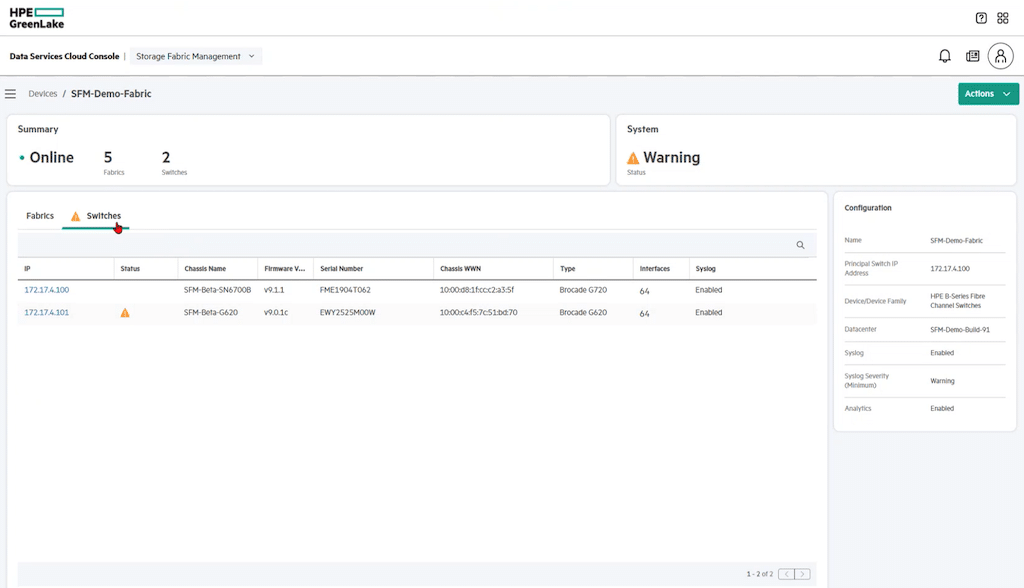Click WWN 10:00:c4:f5:7c:51:bd:70

click(479, 312)
